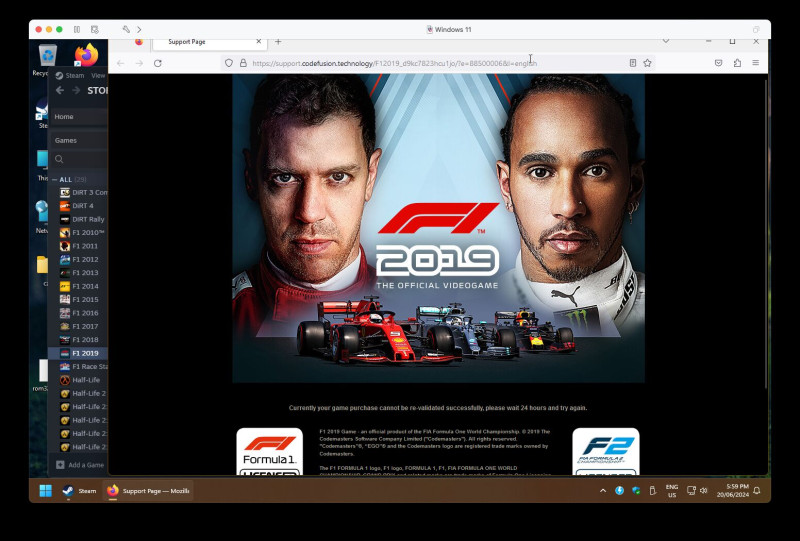Select F1 2015 in Steam library
Image resolution: width=800 pixels, height=541 pixels.
tap(79, 300)
